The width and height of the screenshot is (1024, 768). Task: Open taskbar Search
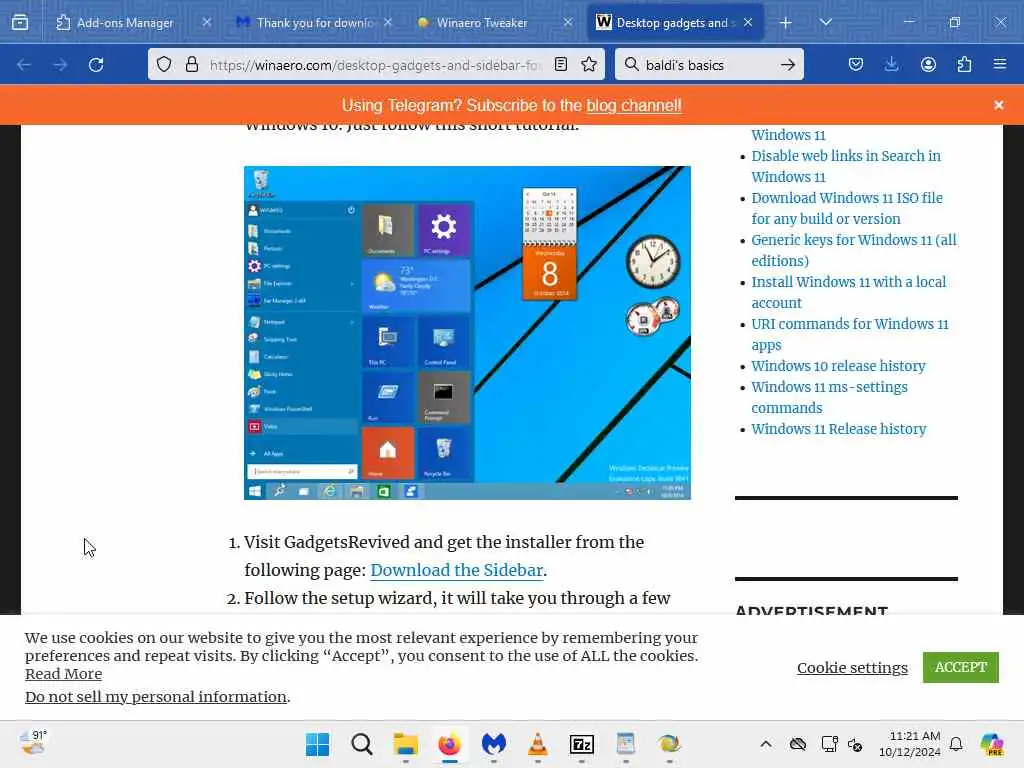[x=362, y=744]
